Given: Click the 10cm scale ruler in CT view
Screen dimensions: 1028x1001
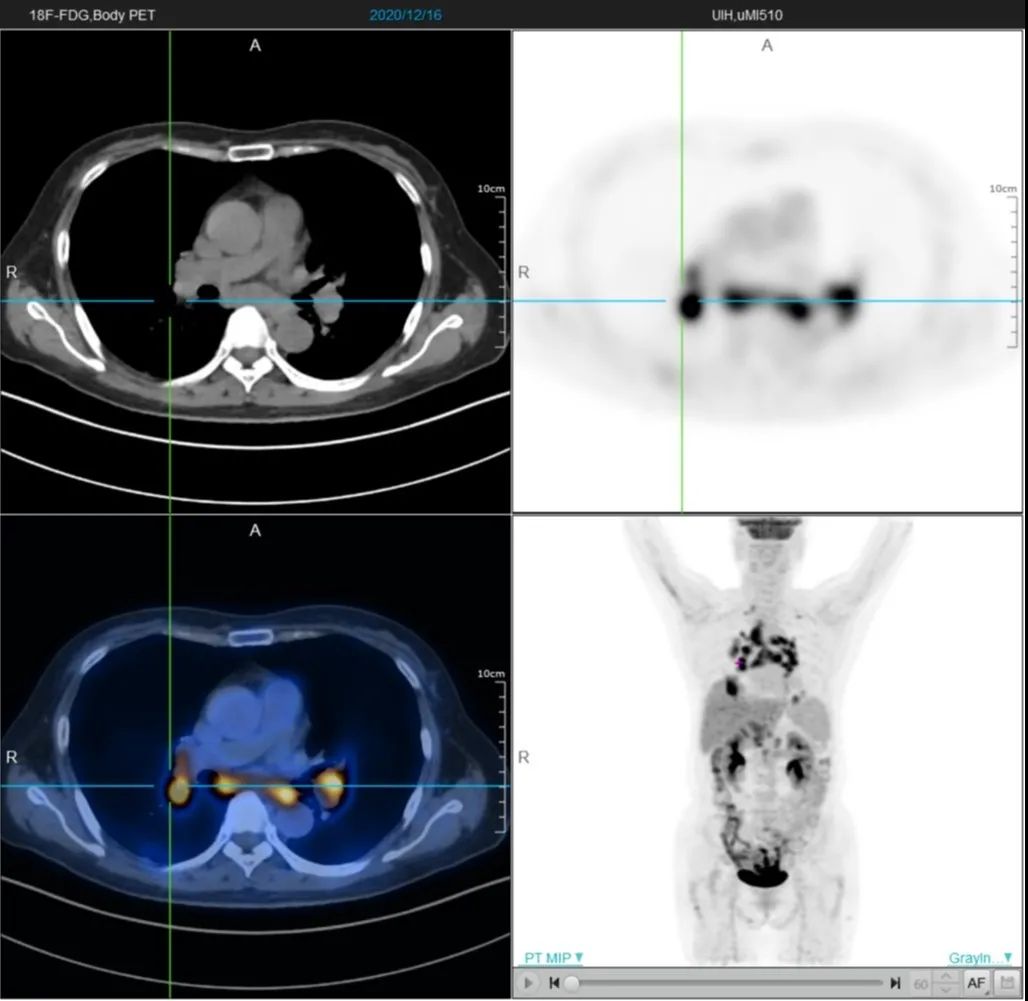Looking at the screenshot, I should (x=498, y=267).
